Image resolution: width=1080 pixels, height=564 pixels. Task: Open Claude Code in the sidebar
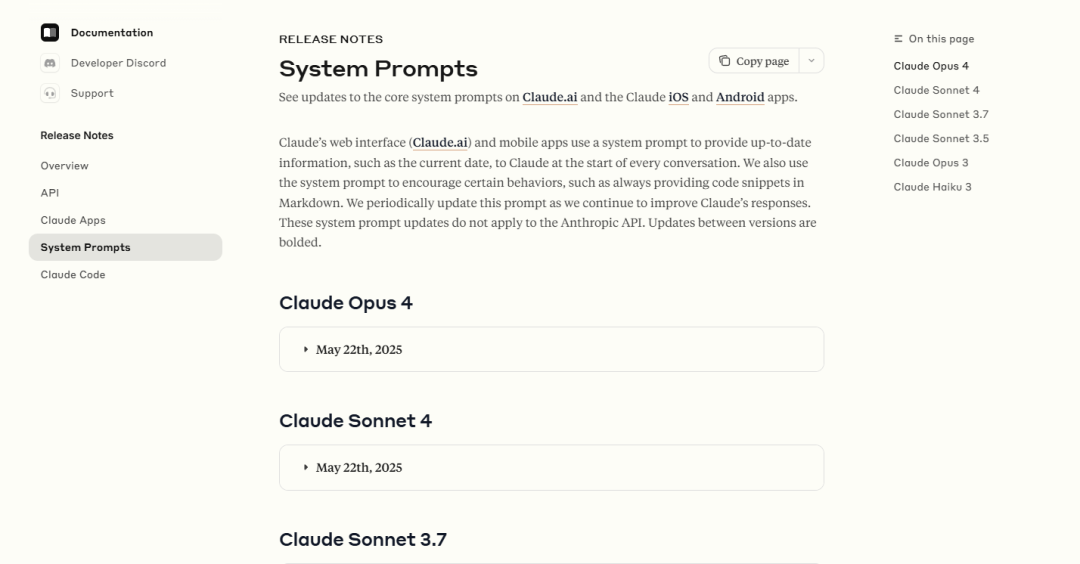click(x=73, y=275)
